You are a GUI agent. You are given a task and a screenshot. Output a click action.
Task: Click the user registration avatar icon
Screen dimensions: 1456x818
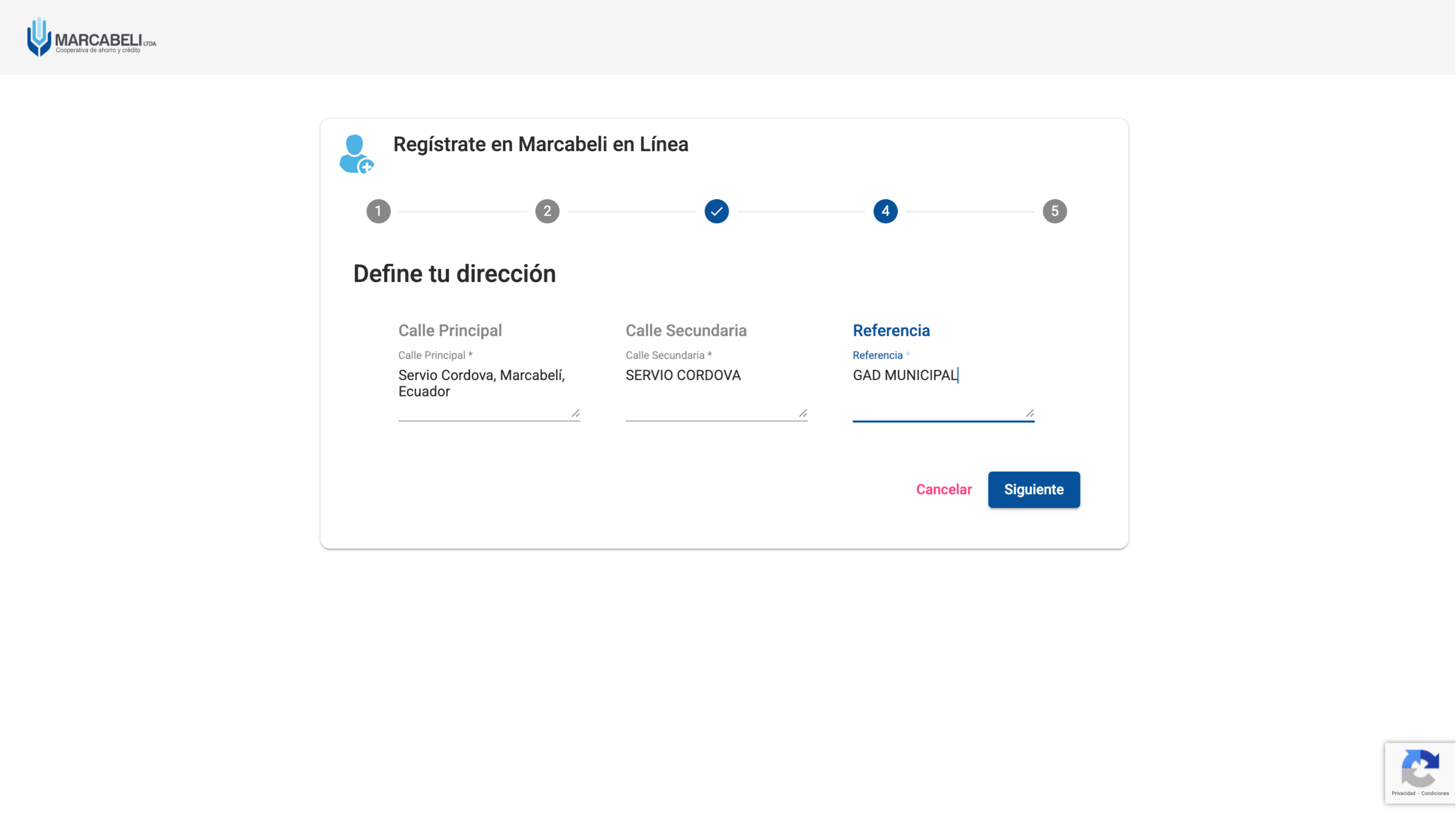(x=356, y=154)
